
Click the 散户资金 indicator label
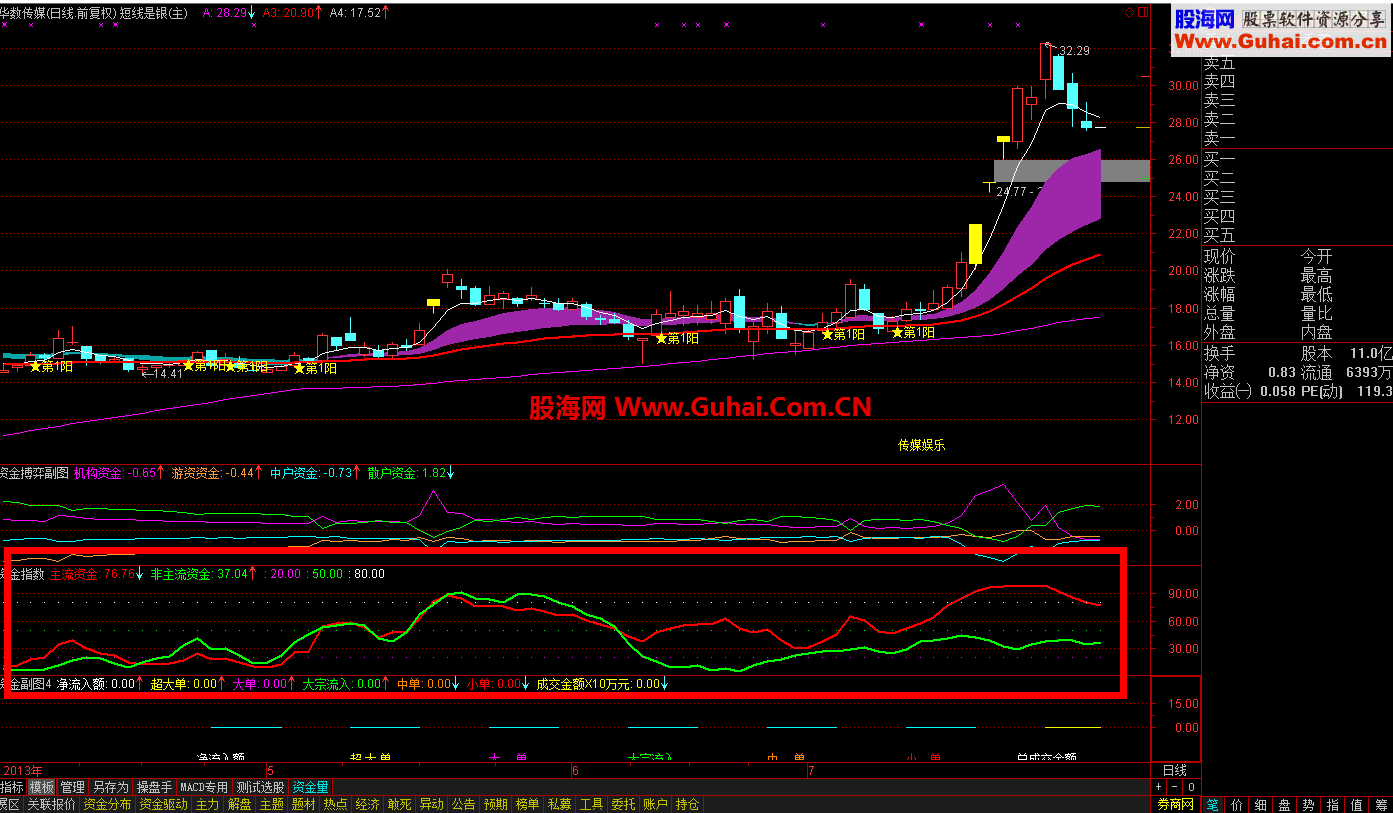[x=392, y=473]
